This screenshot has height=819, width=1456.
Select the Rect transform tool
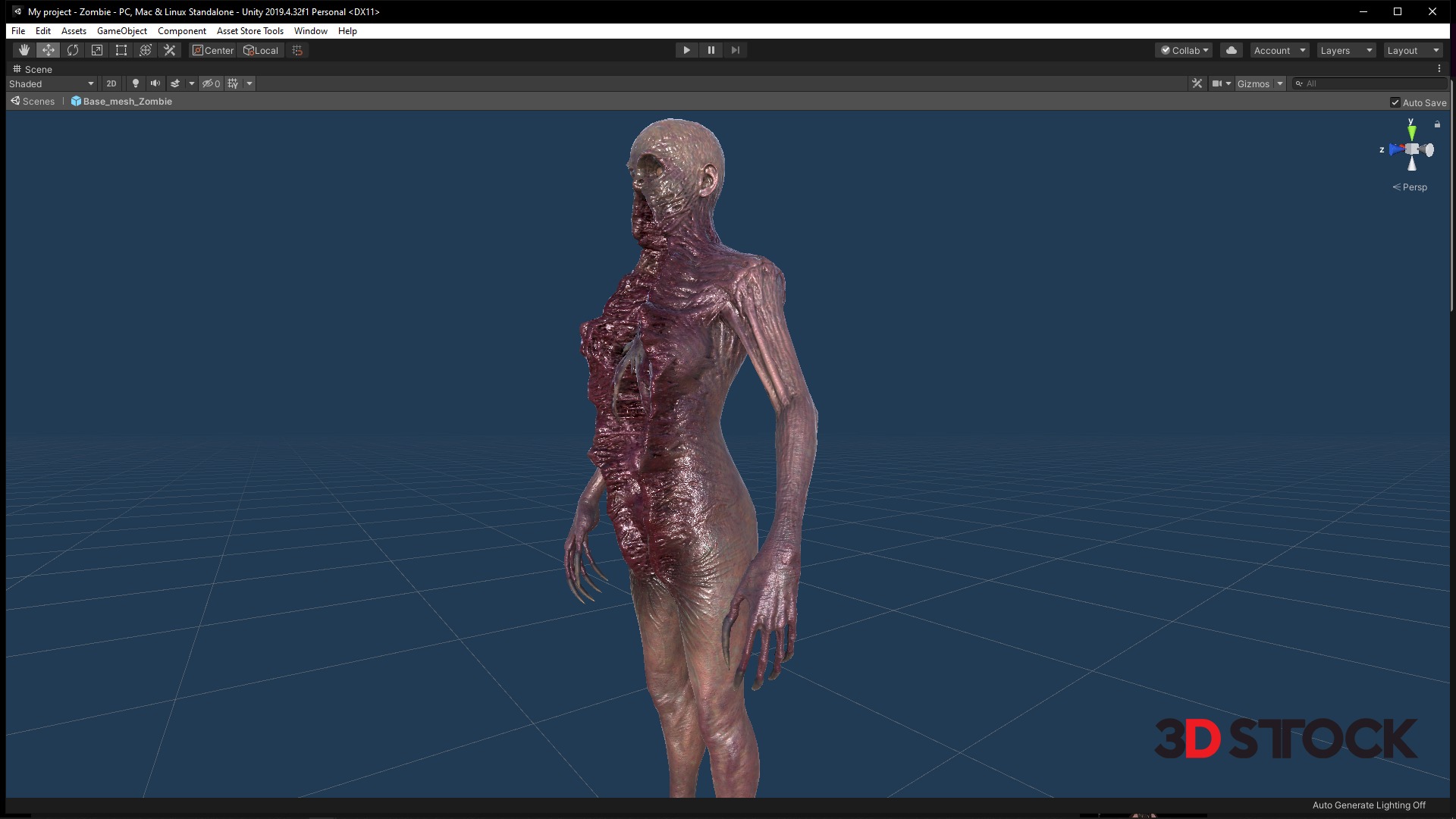tap(121, 50)
